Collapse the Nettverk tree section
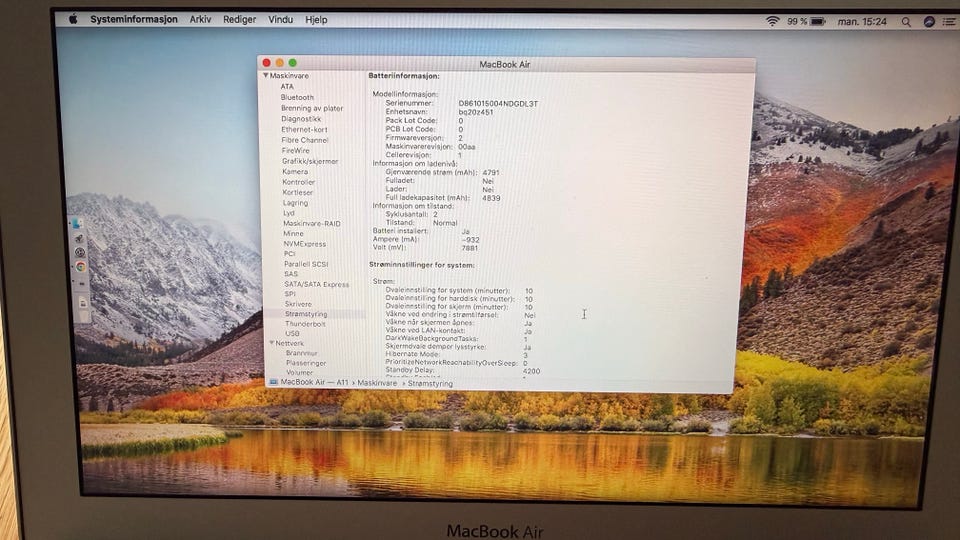The image size is (960, 540). coord(272,343)
